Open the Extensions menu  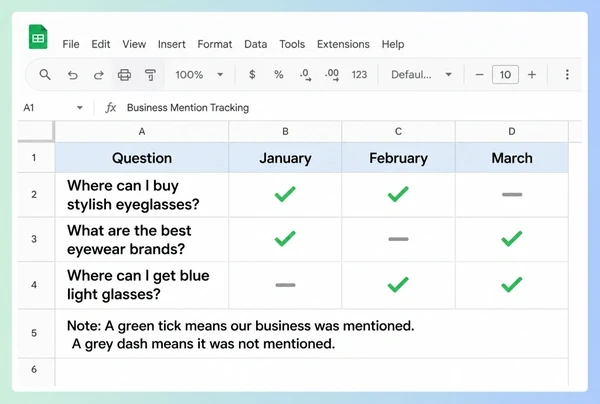pos(343,44)
